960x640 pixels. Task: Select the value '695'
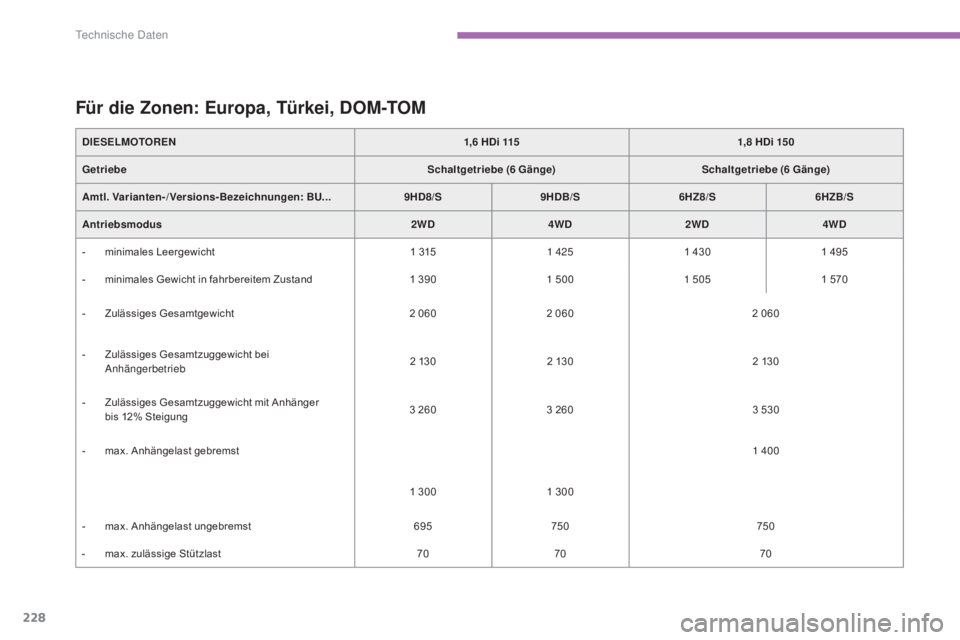click(423, 526)
